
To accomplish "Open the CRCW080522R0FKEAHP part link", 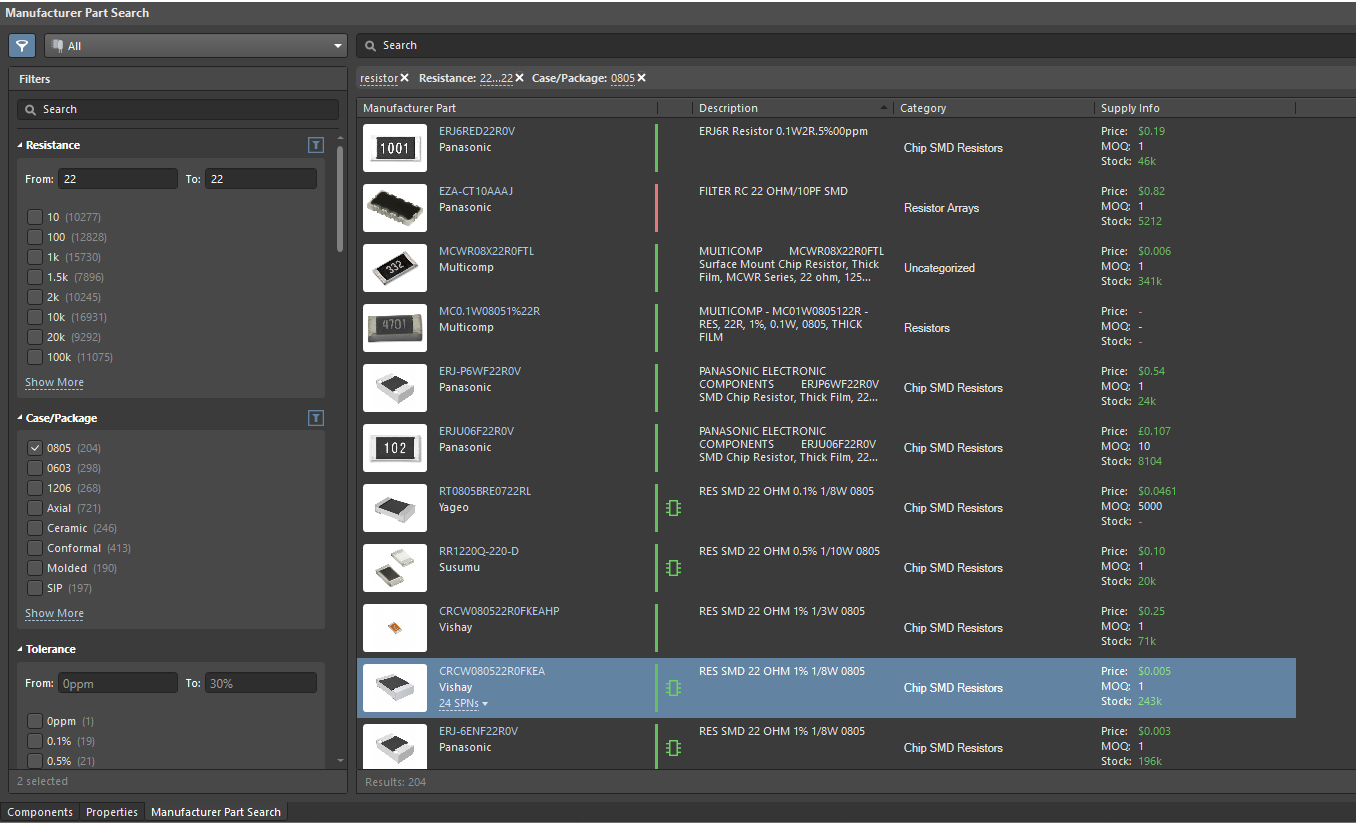I will tap(499, 611).
